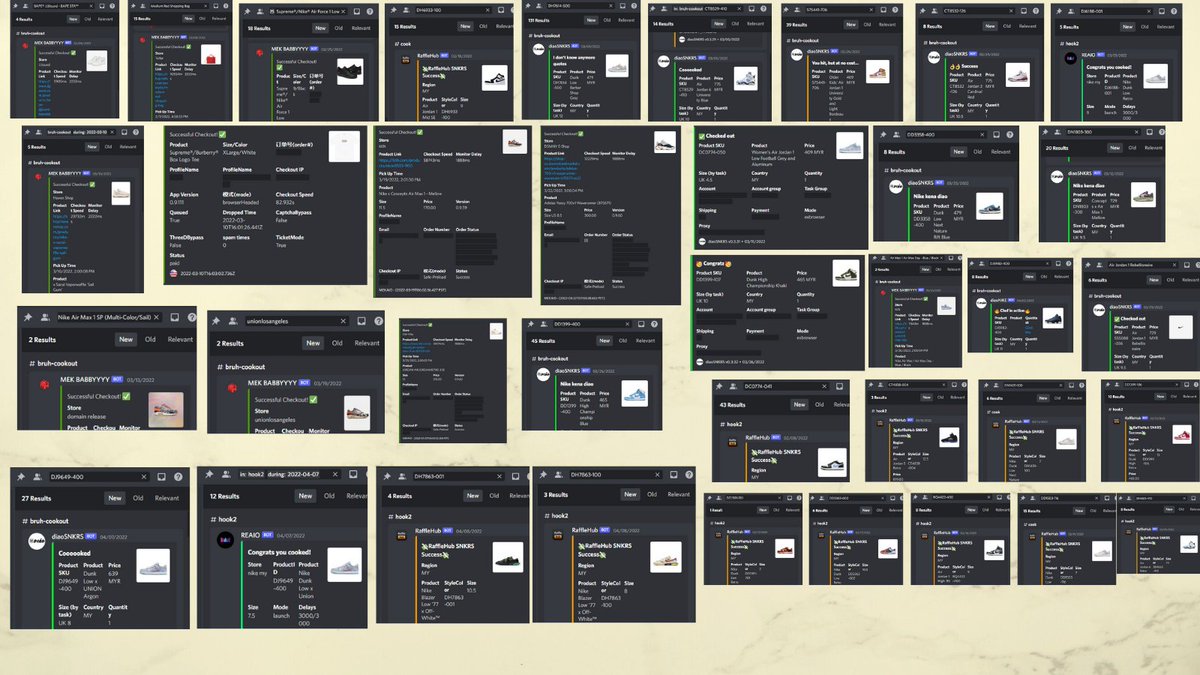Select the Relevant tab in the unionlosangeles results

[367, 343]
